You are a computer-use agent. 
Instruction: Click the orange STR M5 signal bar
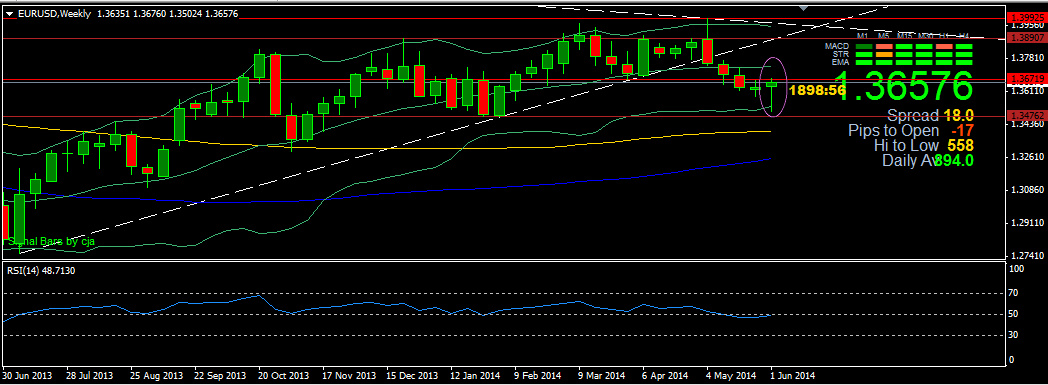click(884, 54)
